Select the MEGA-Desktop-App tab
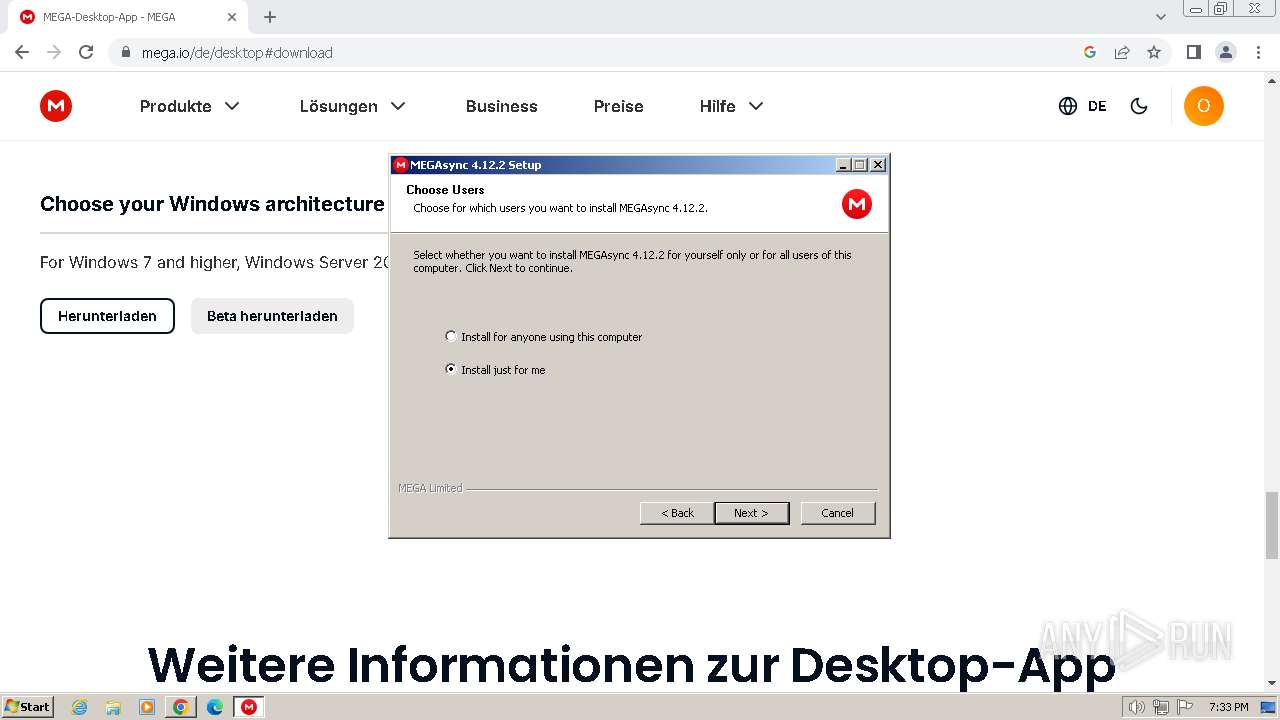This screenshot has width=1280, height=720. (127, 17)
